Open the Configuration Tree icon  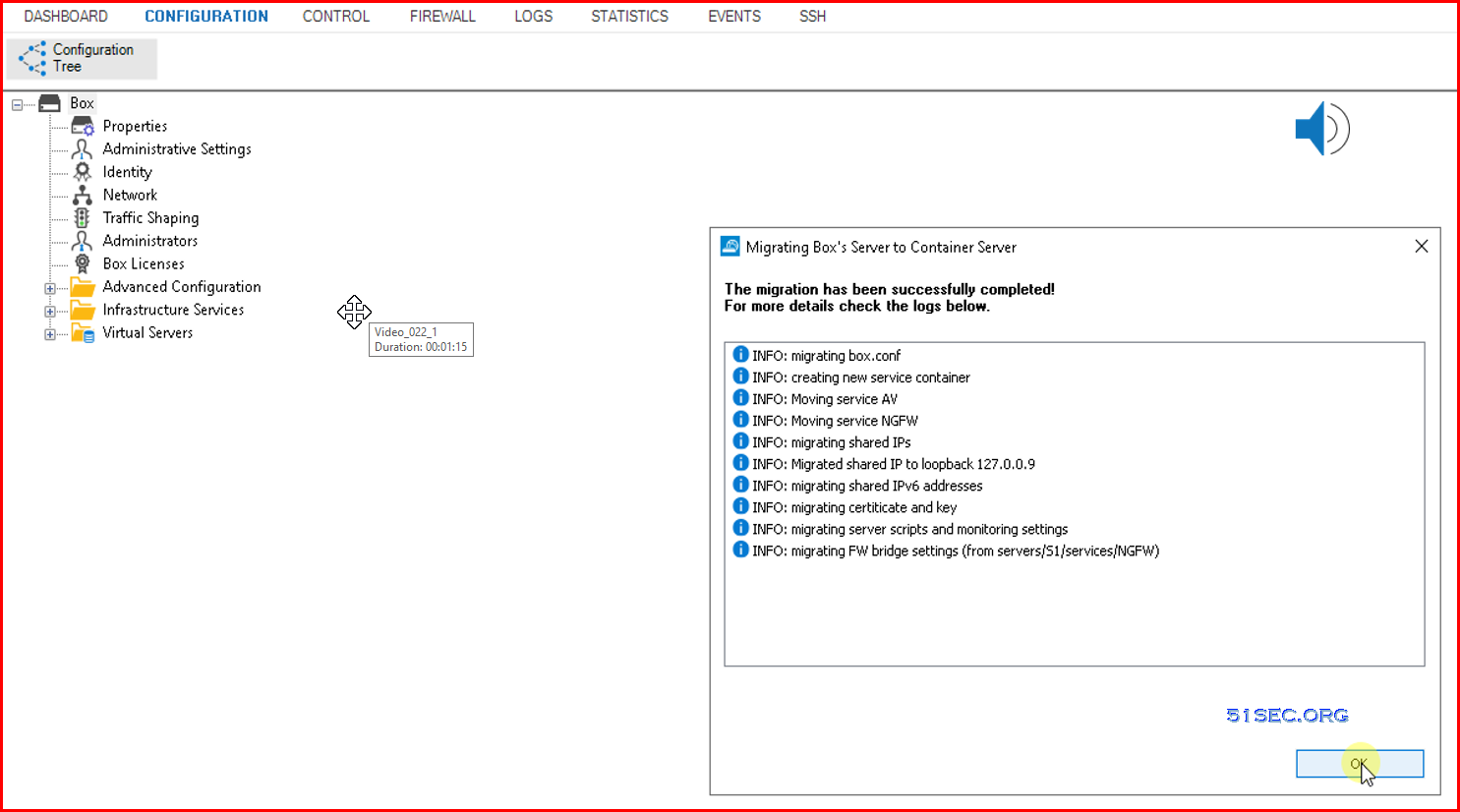(32, 58)
